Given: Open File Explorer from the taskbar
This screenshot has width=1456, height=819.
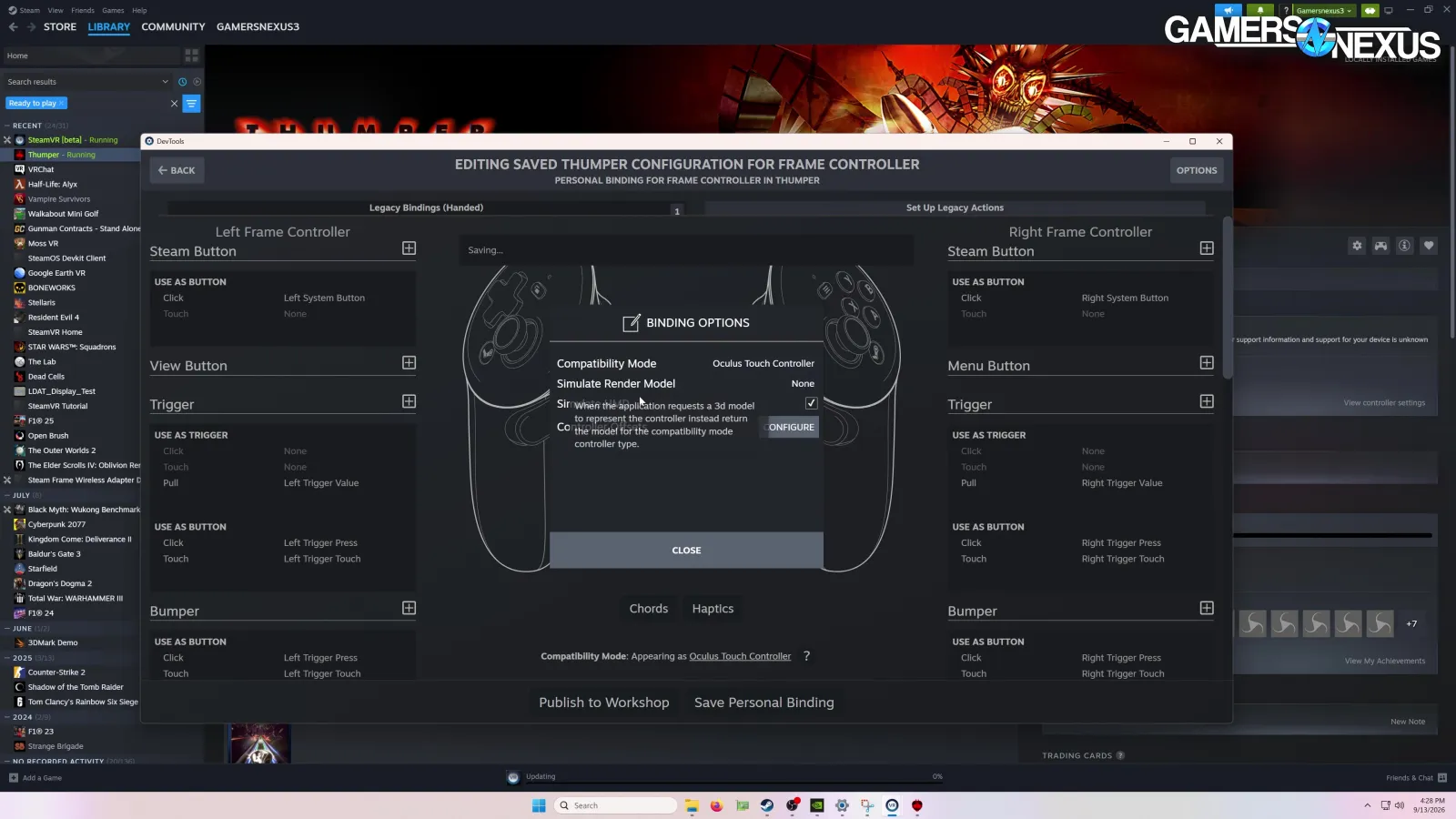Looking at the screenshot, I should click(x=692, y=805).
